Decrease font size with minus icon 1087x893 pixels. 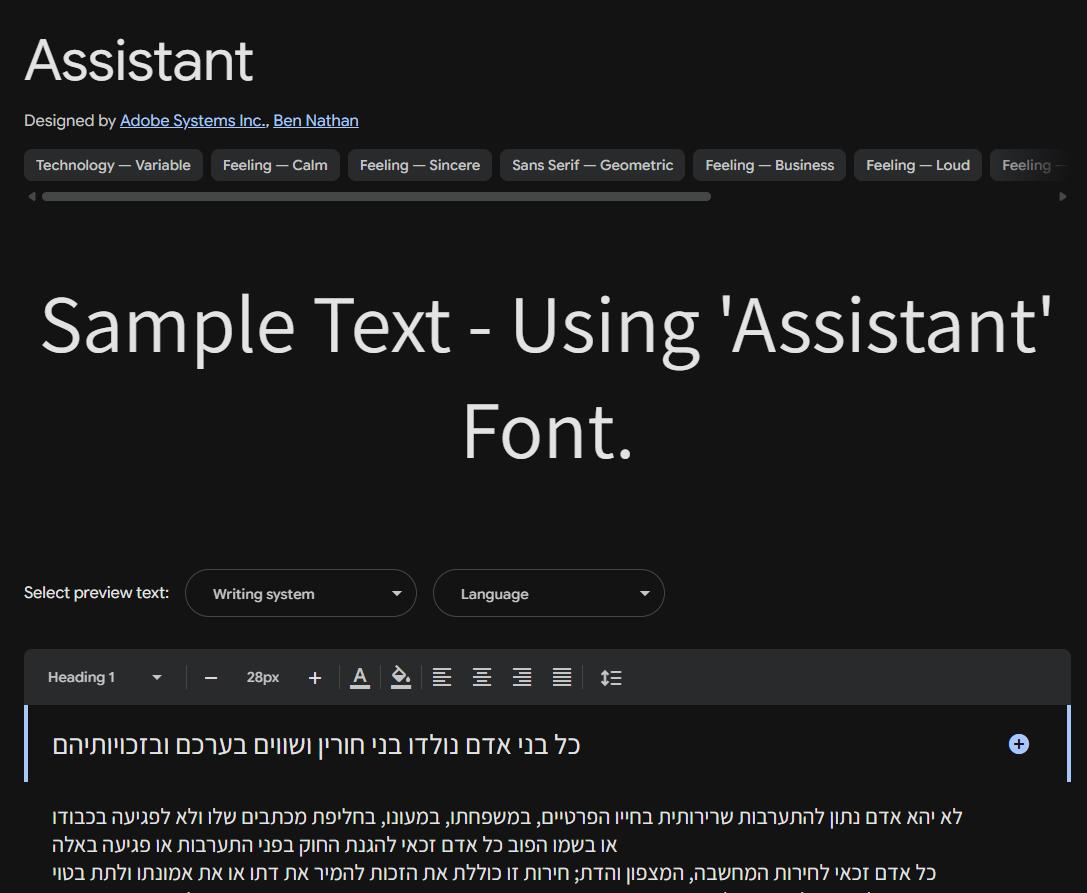tap(211, 677)
